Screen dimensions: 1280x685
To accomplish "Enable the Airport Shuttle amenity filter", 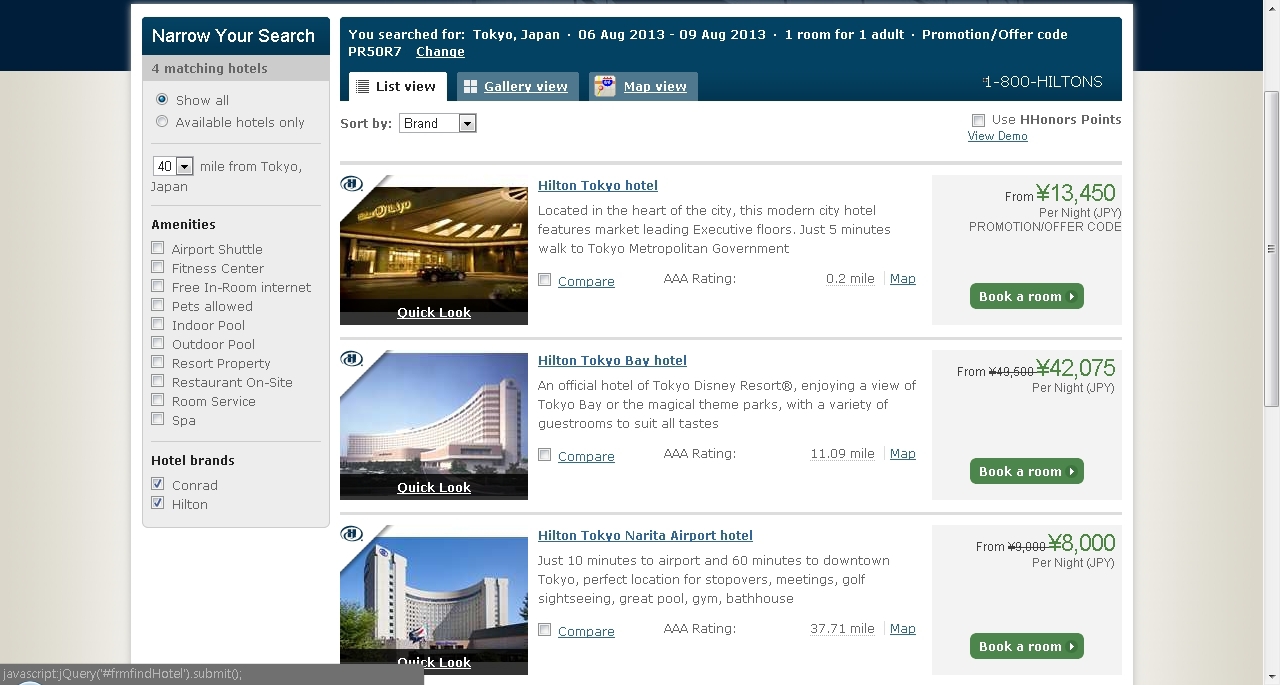I will pos(158,248).
